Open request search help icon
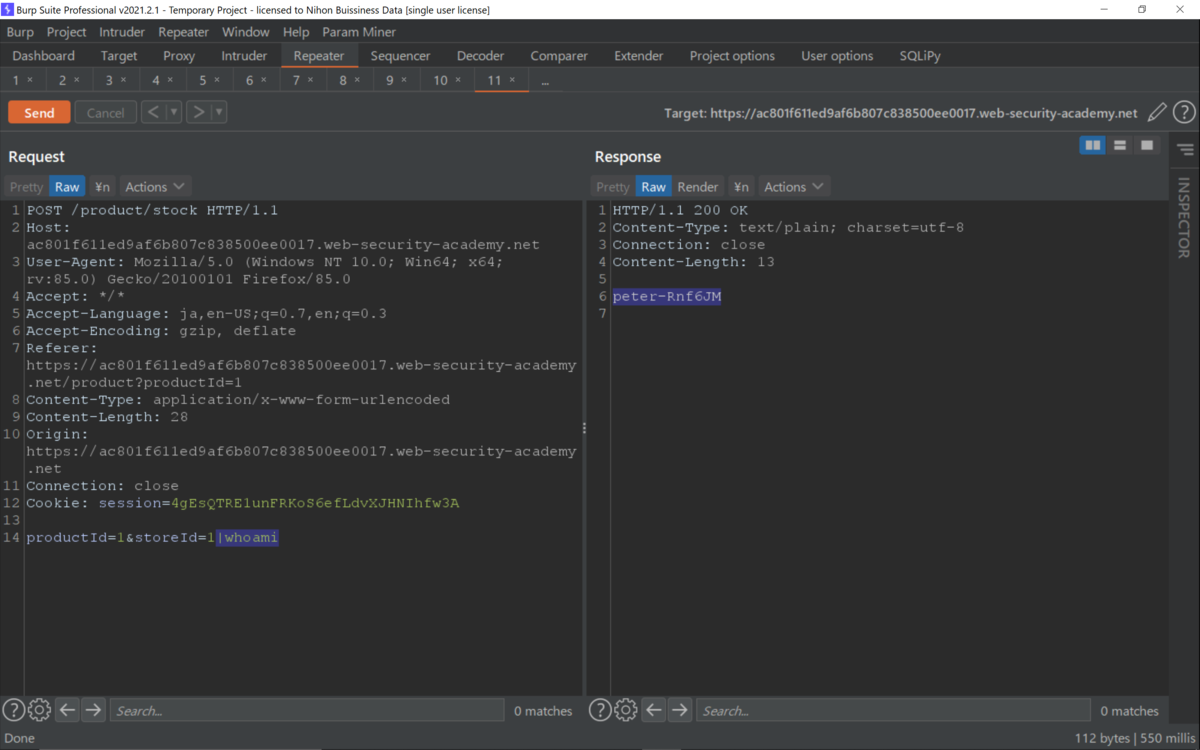Image resolution: width=1200 pixels, height=750 pixels. coord(13,710)
